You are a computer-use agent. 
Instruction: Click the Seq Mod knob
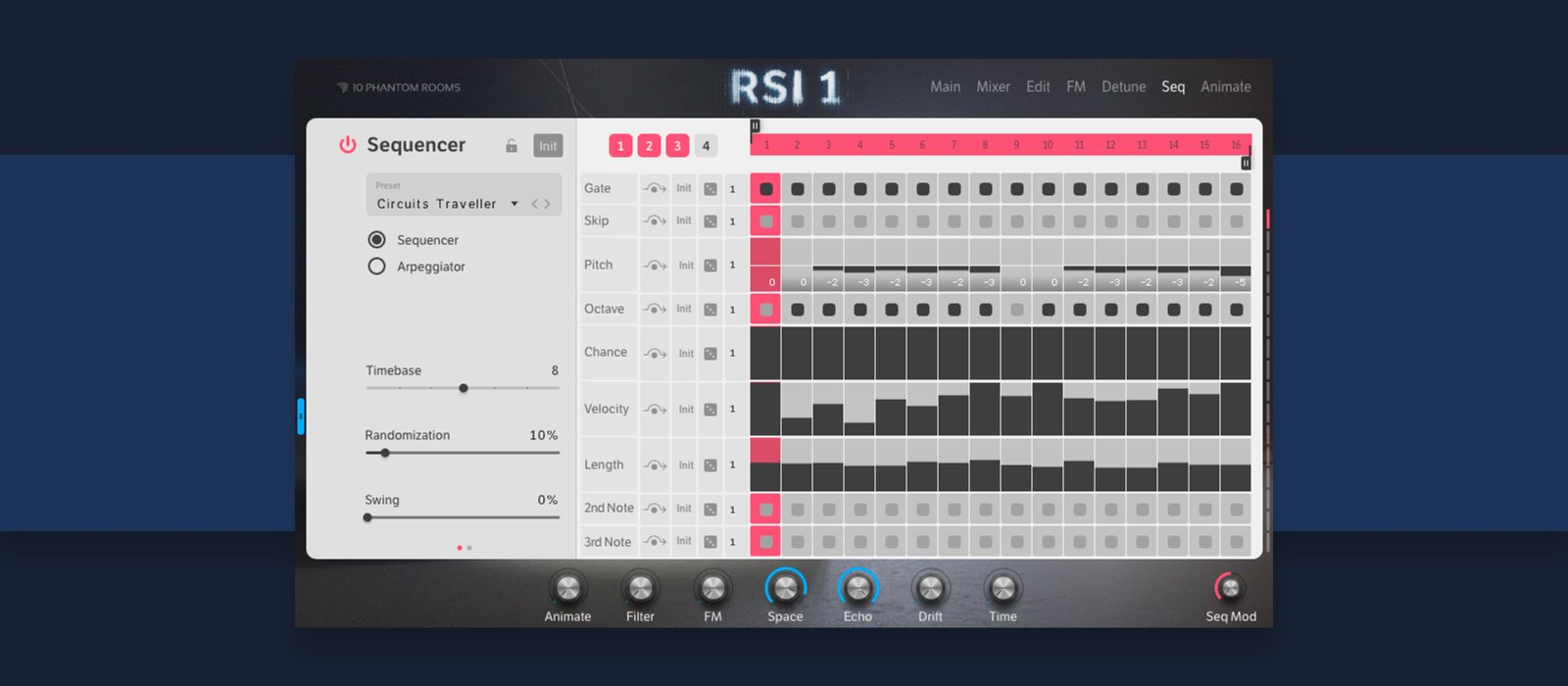pyautogui.click(x=1230, y=588)
